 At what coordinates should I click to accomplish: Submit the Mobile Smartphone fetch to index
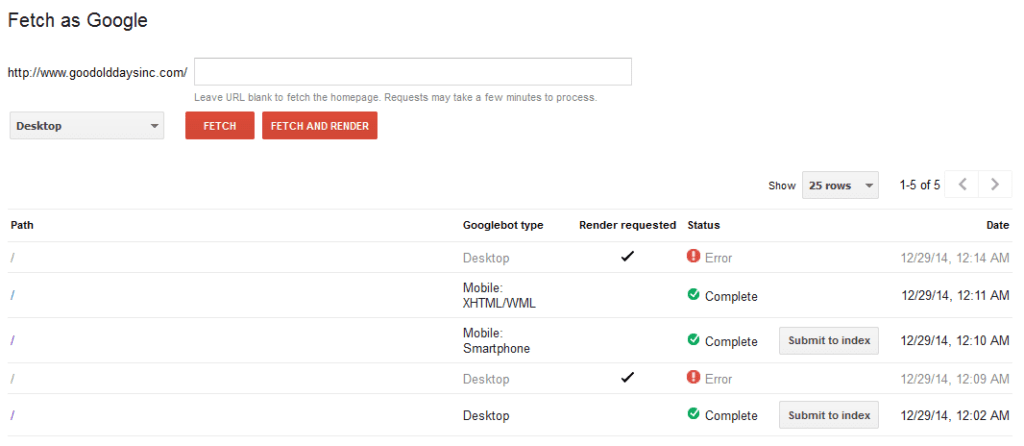(829, 341)
